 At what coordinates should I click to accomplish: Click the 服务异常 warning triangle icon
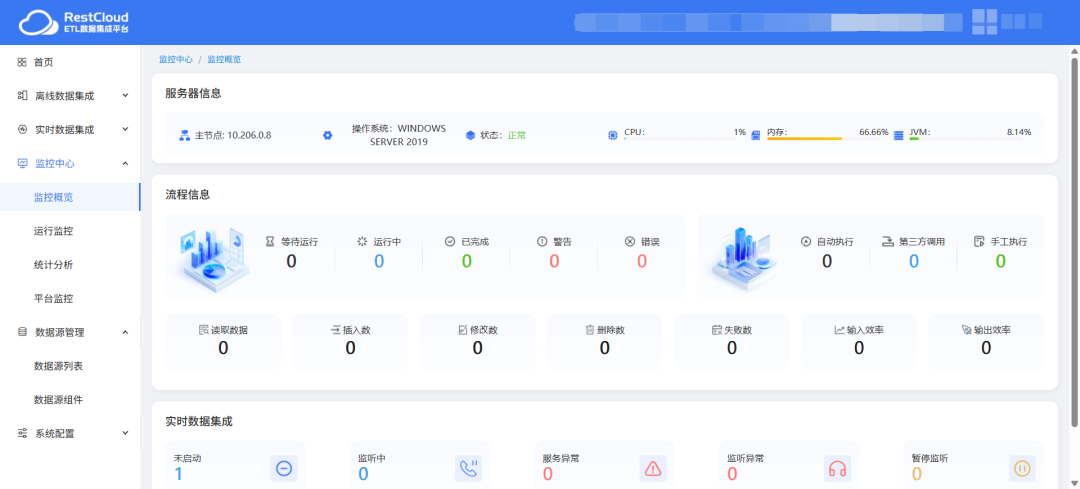[653, 469]
